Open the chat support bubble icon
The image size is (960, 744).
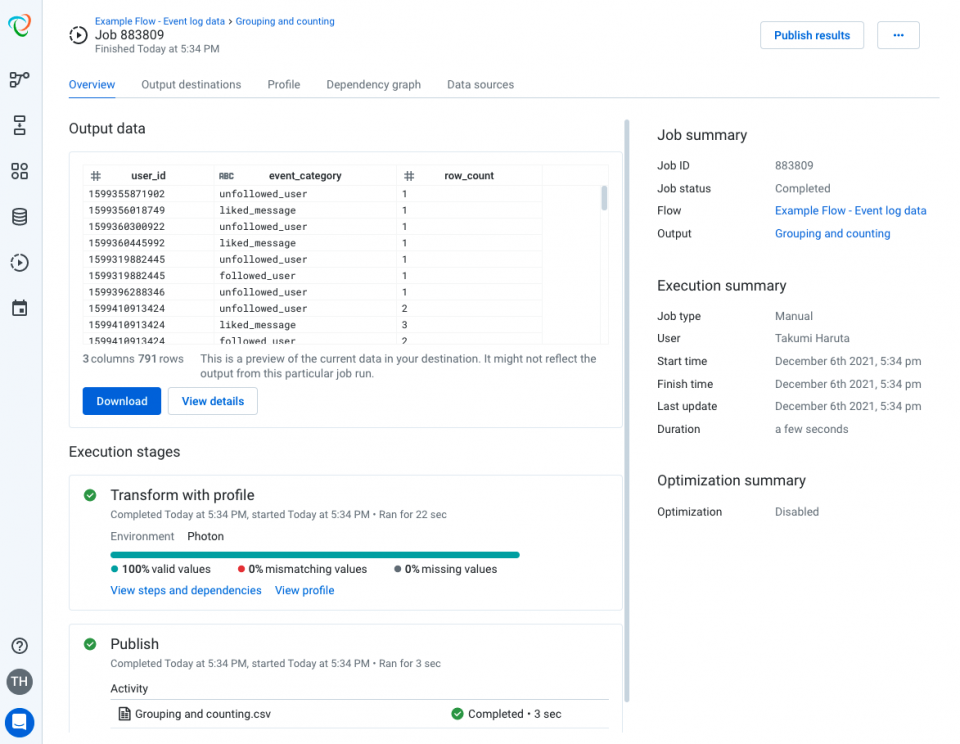pyautogui.click(x=20, y=721)
